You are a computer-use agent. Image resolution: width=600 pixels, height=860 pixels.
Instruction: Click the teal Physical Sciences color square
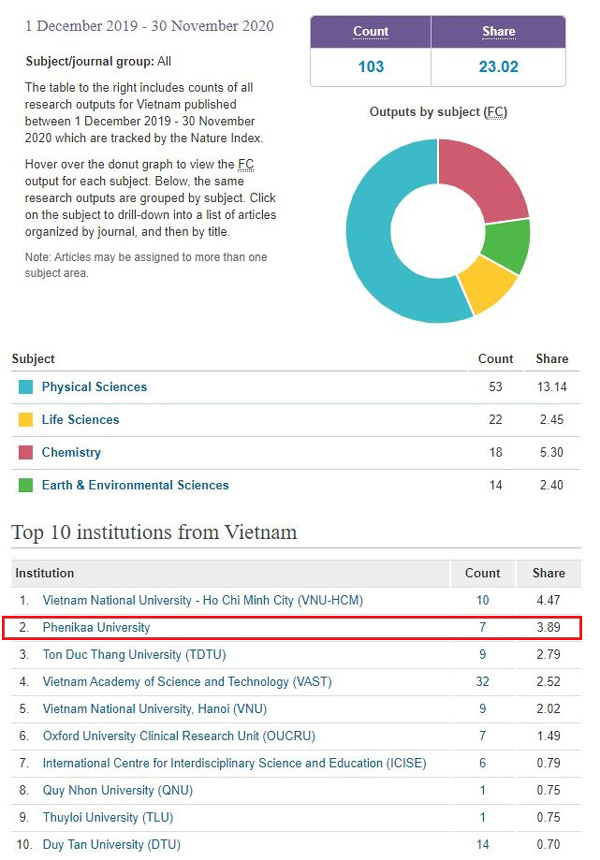pyautogui.click(x=24, y=387)
